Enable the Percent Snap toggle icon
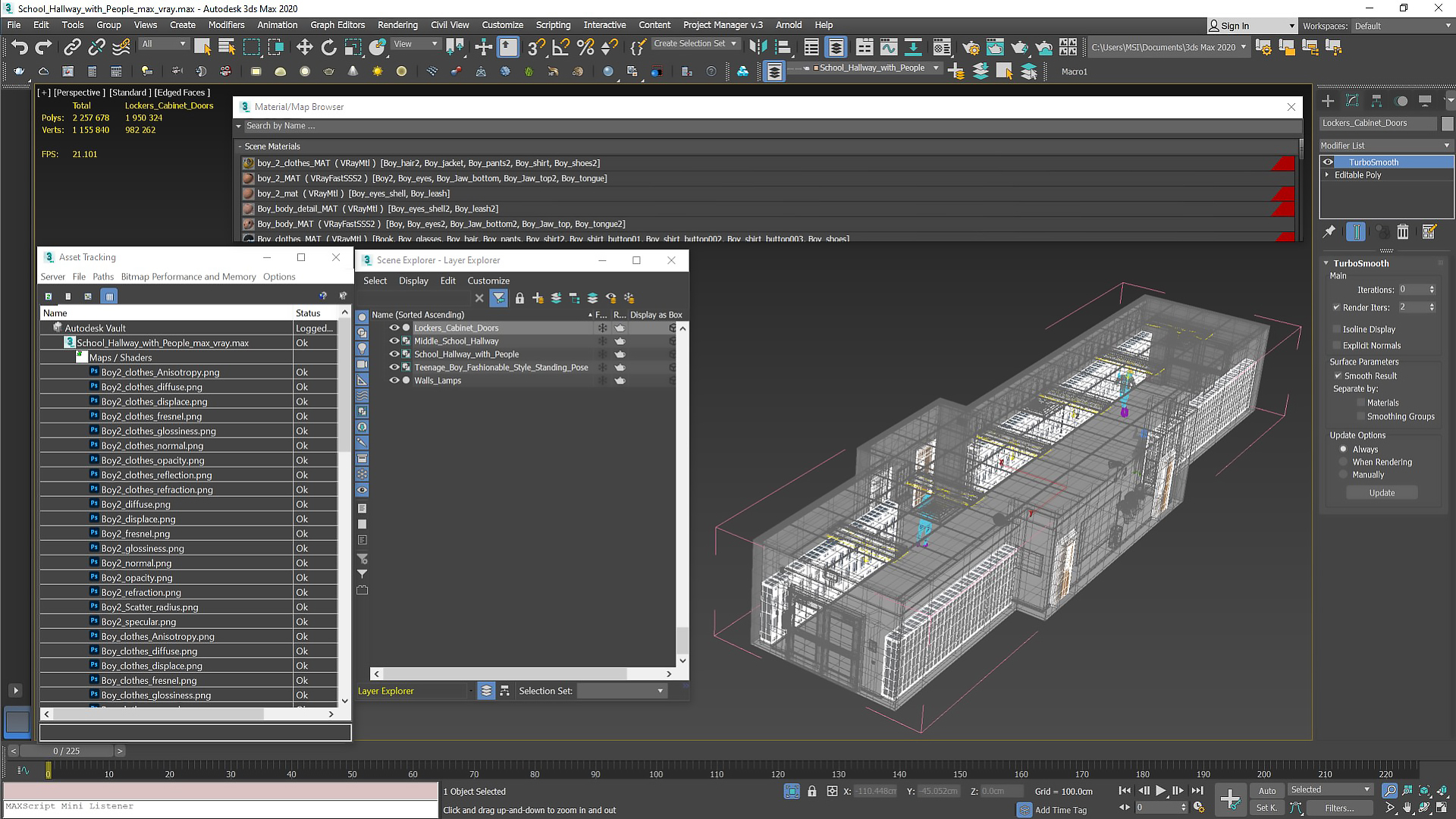The height and width of the screenshot is (819, 1456). click(585, 47)
